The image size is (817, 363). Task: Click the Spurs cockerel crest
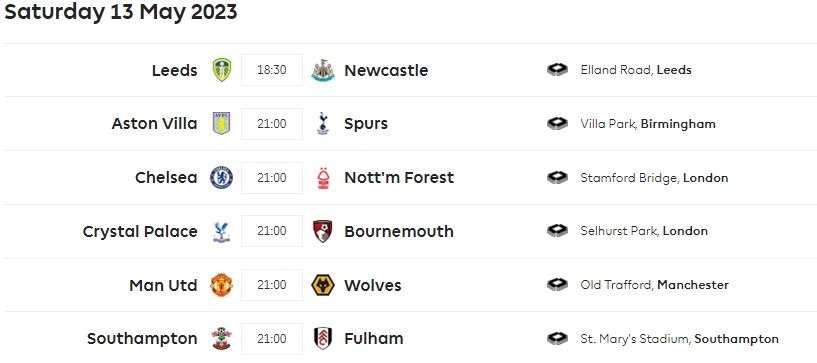click(x=323, y=124)
